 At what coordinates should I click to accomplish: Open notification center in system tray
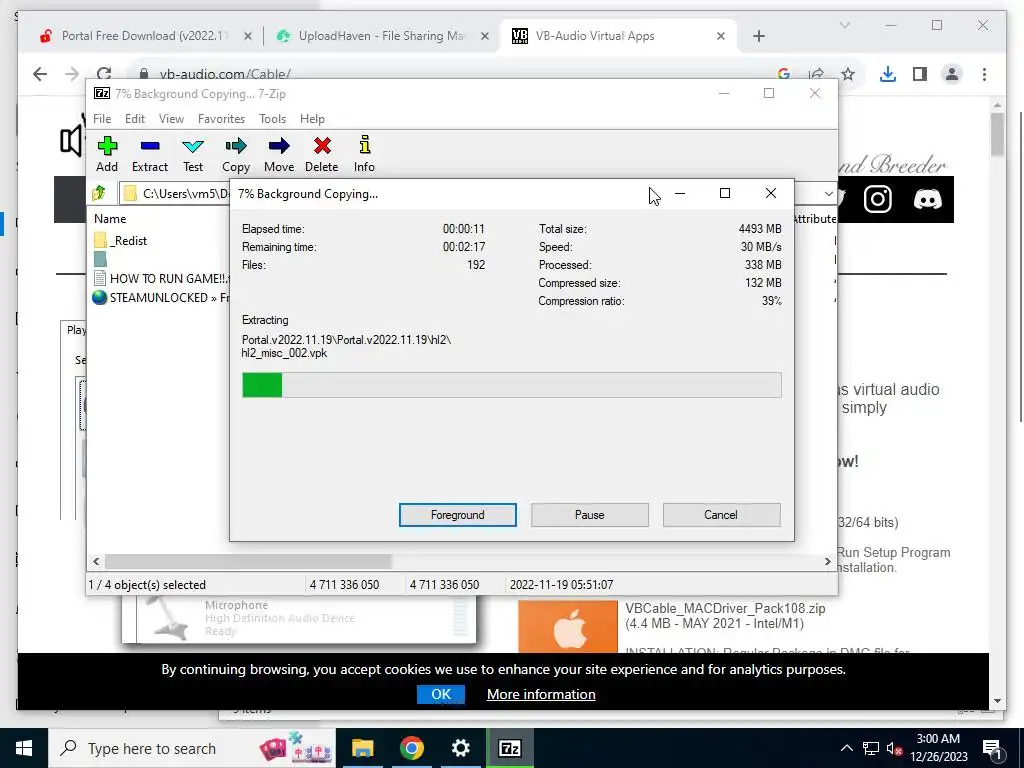coord(992,748)
